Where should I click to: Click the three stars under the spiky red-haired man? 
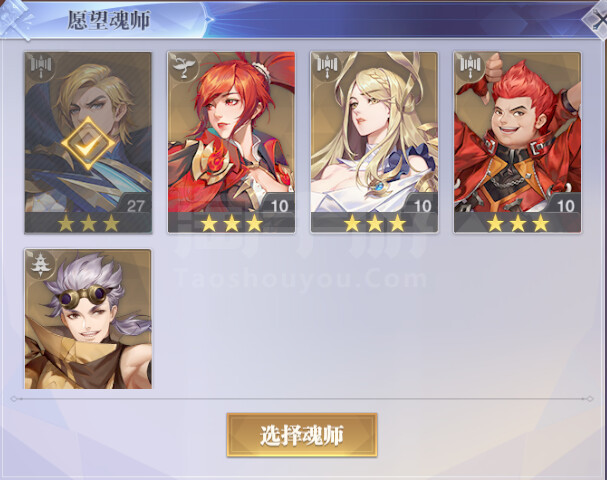518,224
